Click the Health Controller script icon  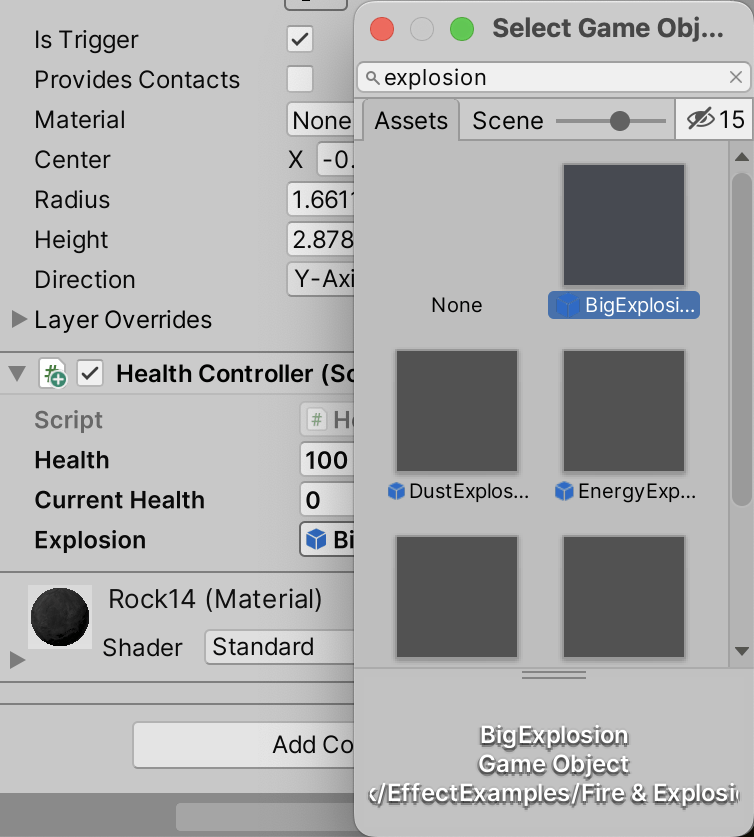point(54,373)
